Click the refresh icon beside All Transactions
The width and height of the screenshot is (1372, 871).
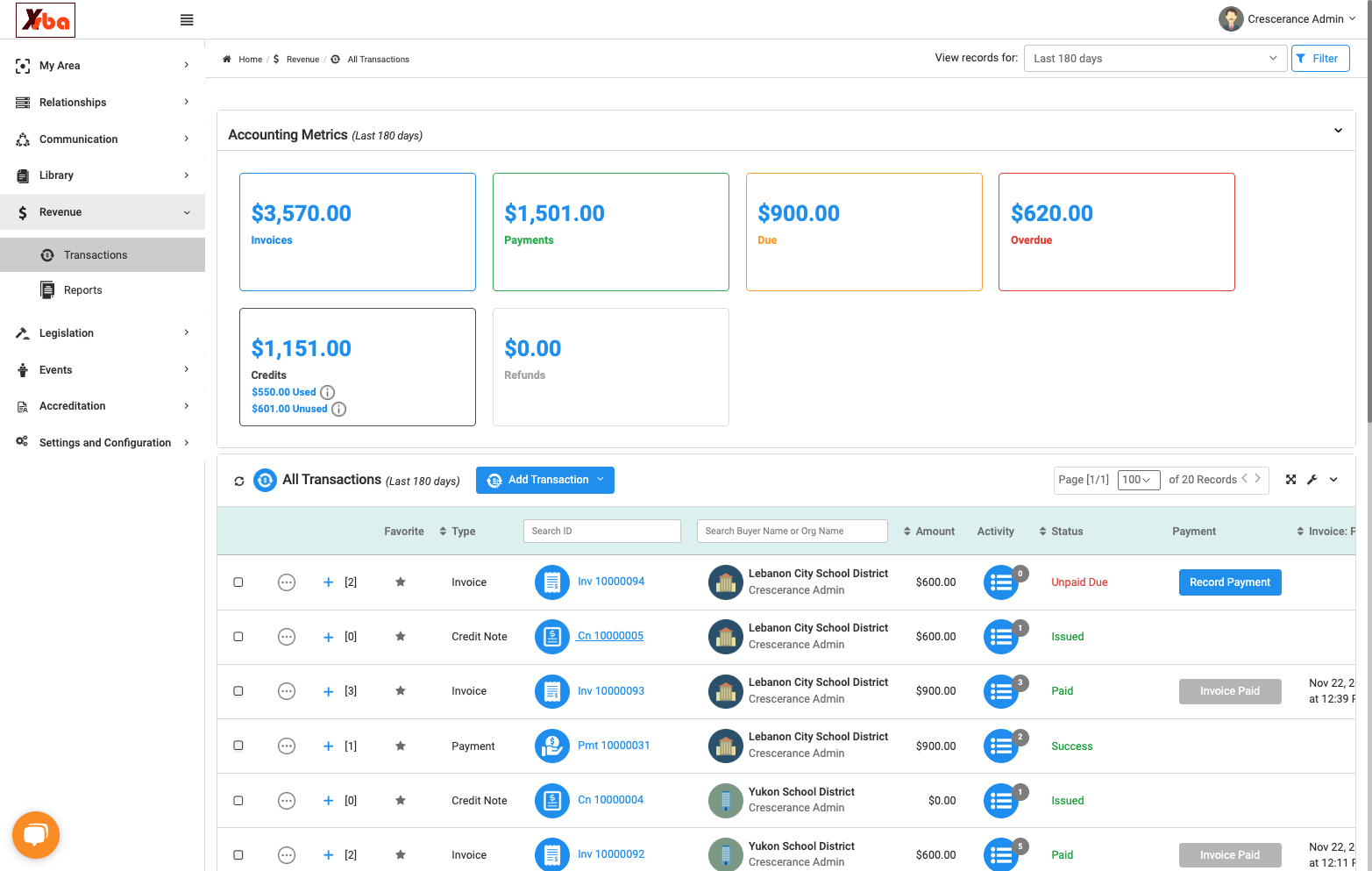click(x=239, y=481)
